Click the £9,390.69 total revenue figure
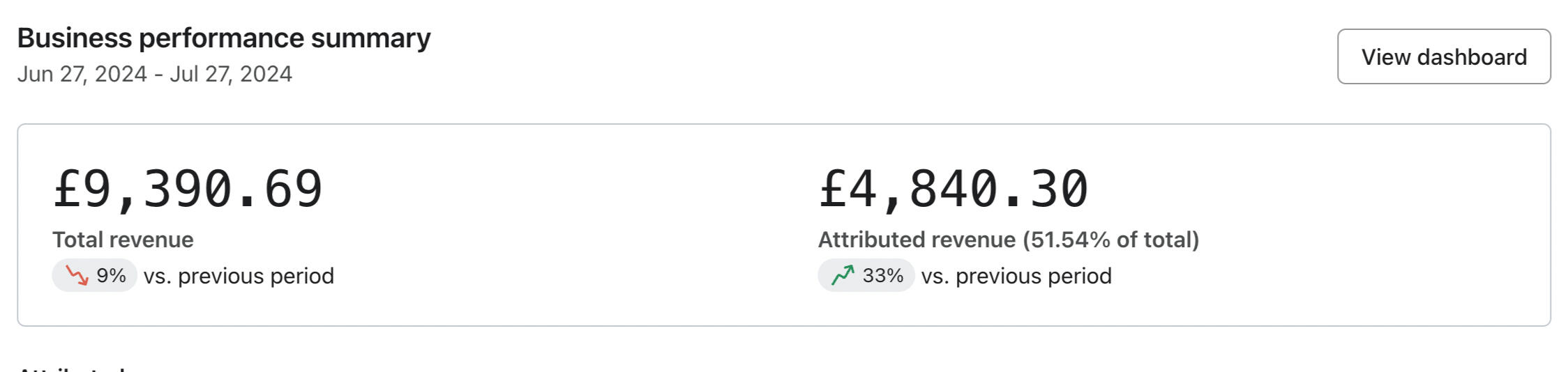Viewport: 1568px width, 372px height. (188, 189)
